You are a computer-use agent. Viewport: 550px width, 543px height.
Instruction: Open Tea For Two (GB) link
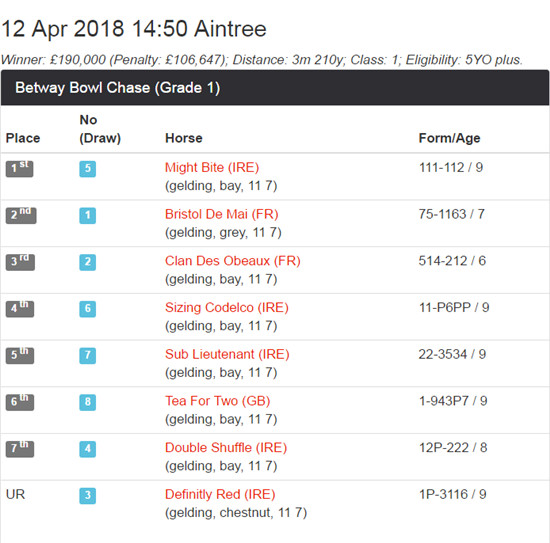tap(217, 401)
